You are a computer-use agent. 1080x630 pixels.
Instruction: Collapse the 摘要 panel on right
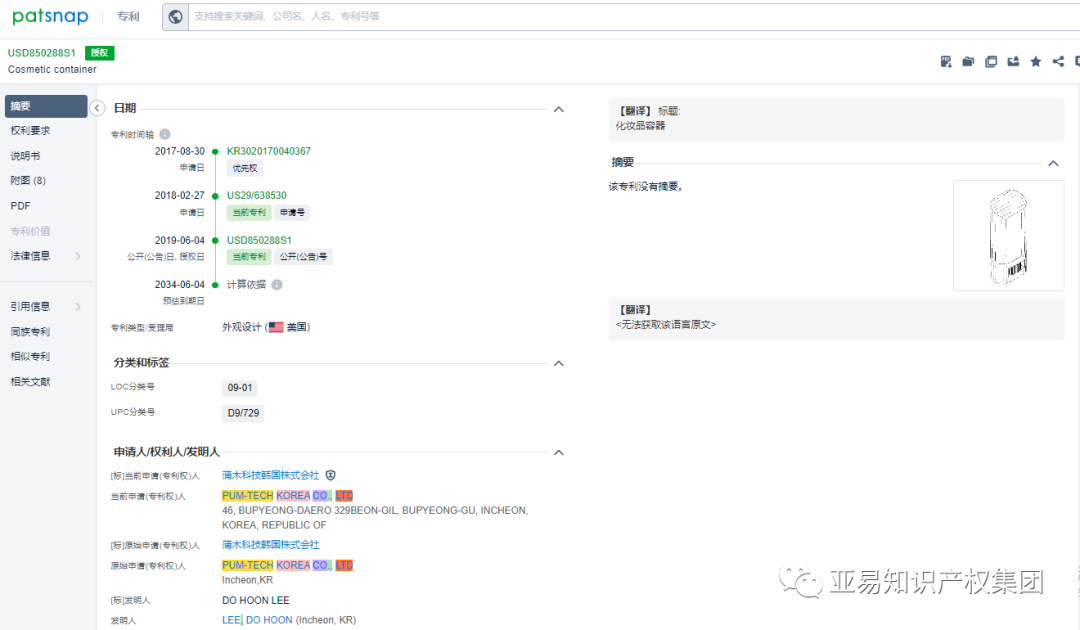(x=1053, y=163)
